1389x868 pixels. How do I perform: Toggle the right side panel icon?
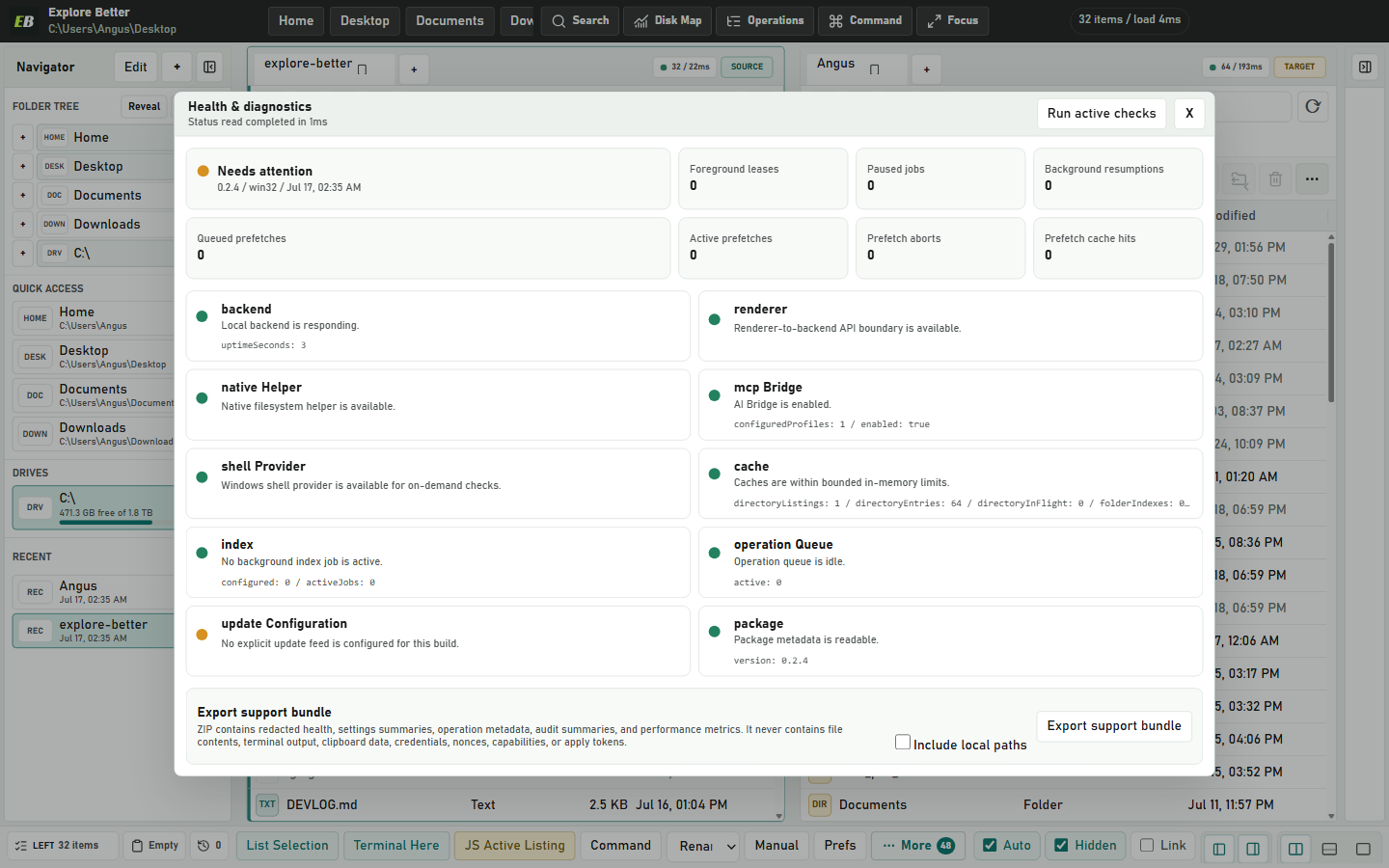[x=1365, y=67]
